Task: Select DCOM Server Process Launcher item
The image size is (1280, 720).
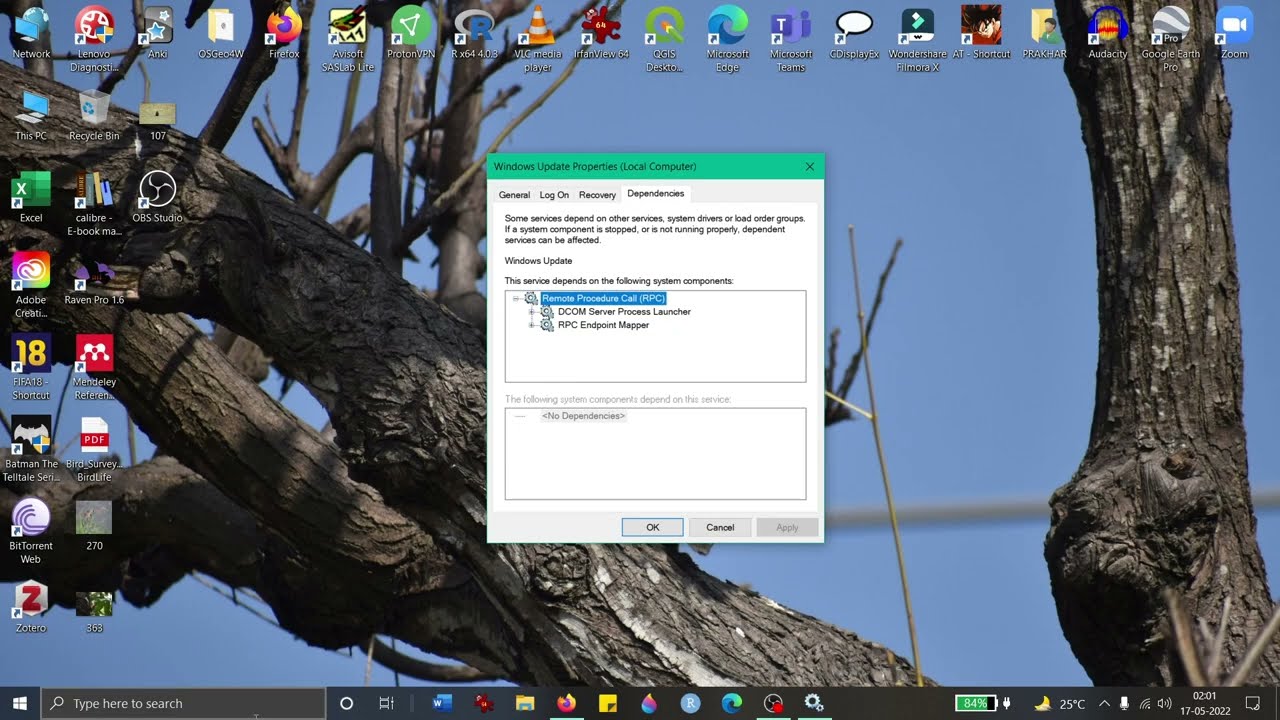Action: (x=624, y=312)
